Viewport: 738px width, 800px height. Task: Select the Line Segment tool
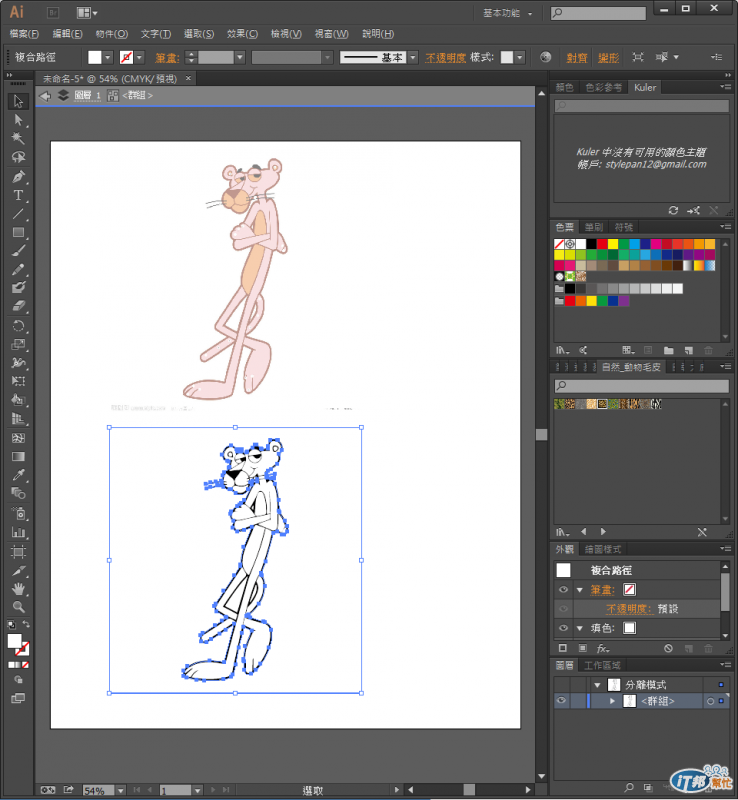[18, 214]
